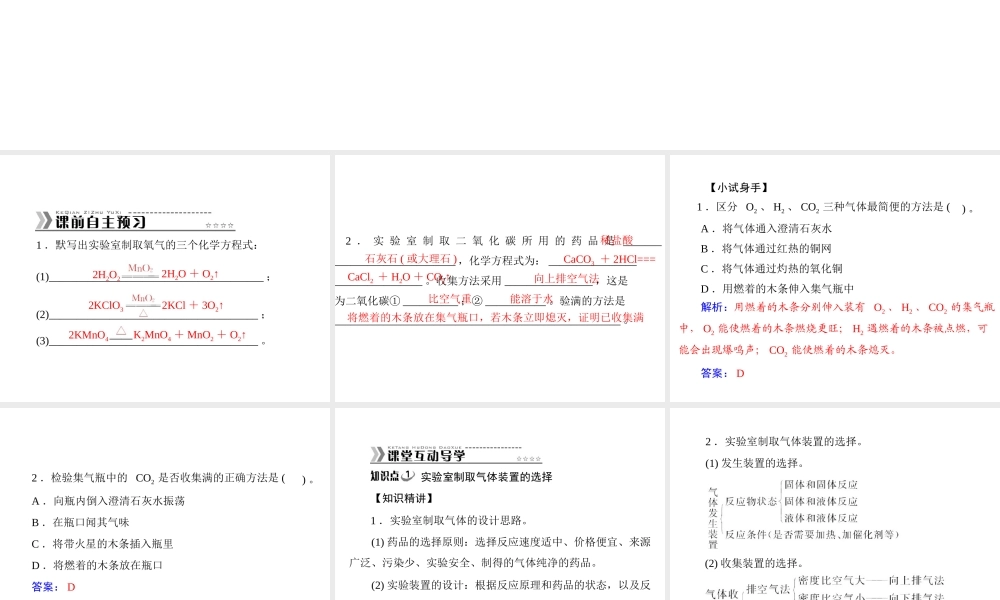Select option A 将气体通入澄清石灰水

[766, 228]
